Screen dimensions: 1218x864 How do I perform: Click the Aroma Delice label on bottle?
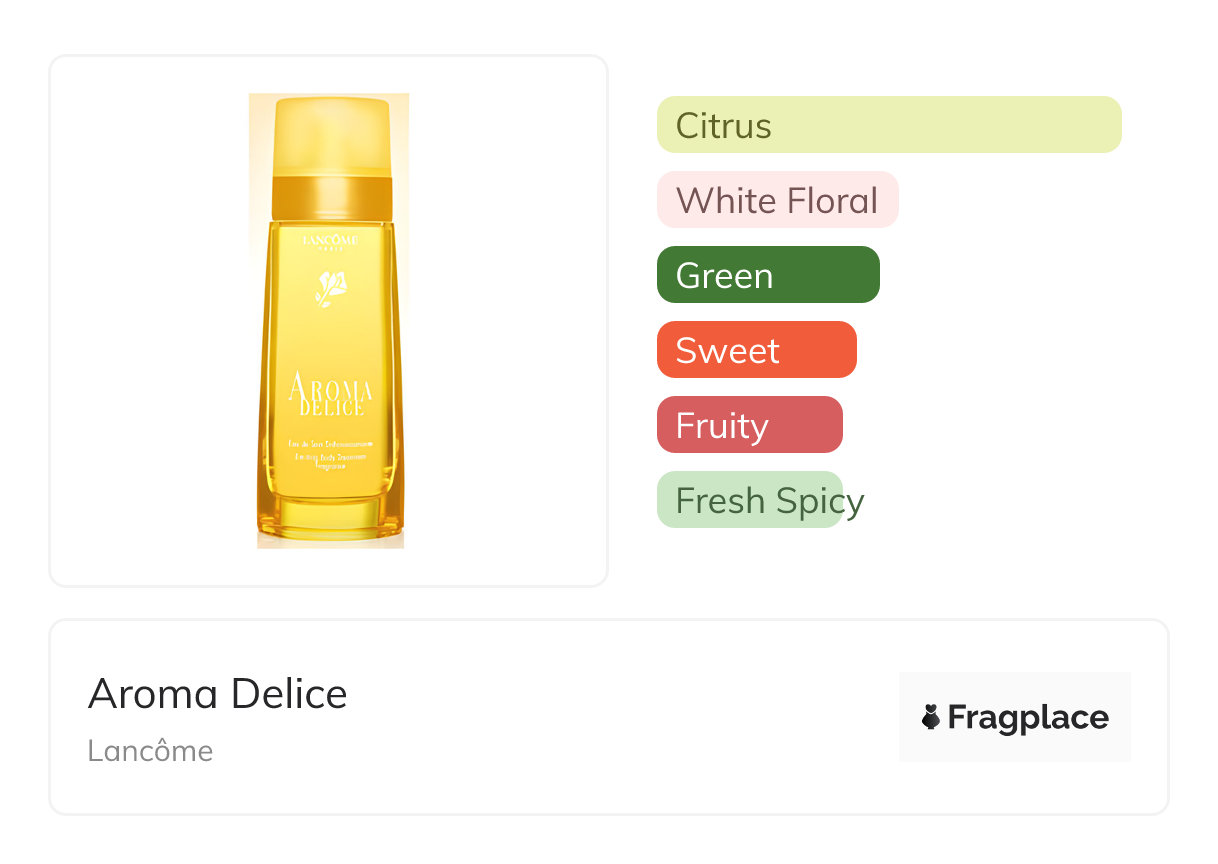pos(330,396)
